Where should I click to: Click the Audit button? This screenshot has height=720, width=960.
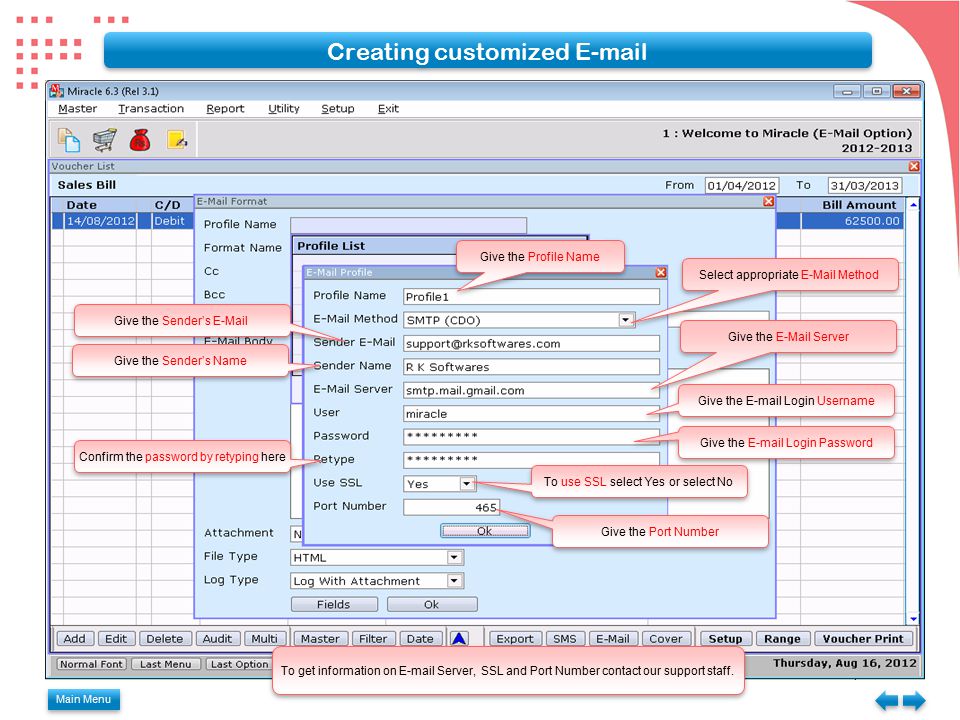pyautogui.click(x=217, y=639)
